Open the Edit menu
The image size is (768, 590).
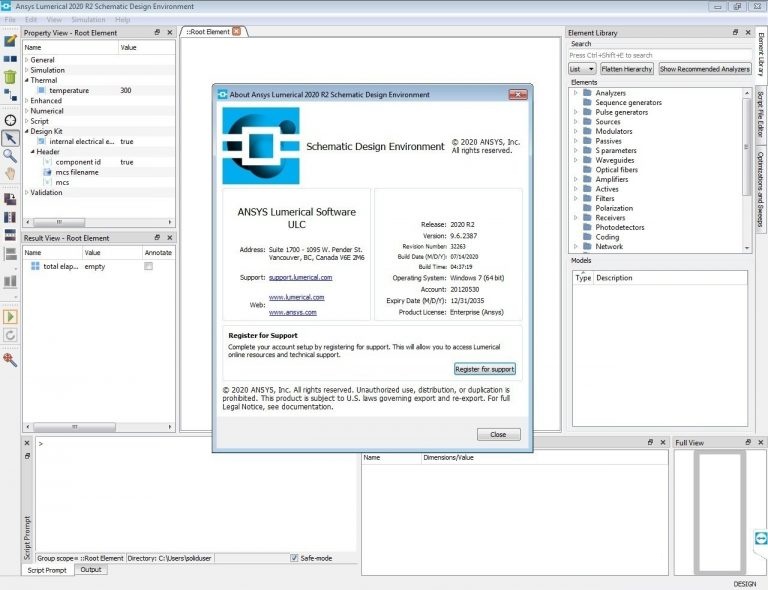point(31,20)
